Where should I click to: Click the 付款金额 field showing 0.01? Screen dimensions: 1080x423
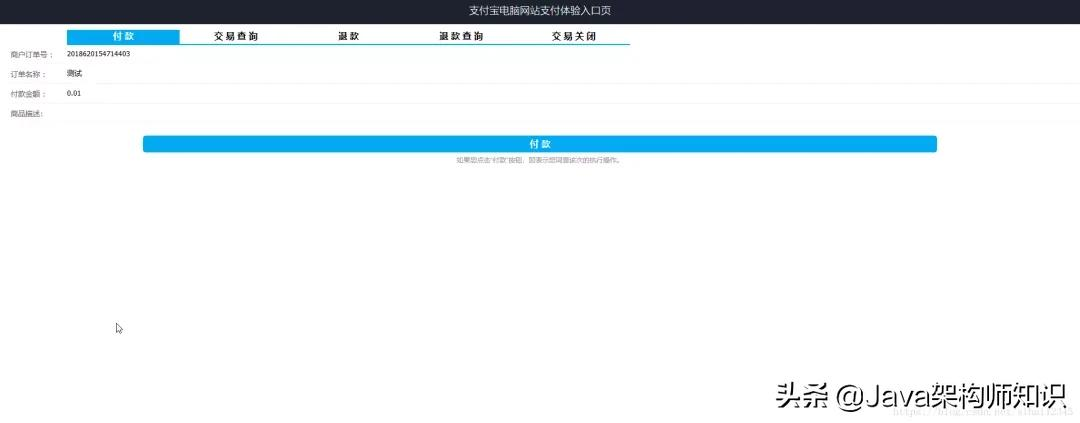(x=572, y=93)
